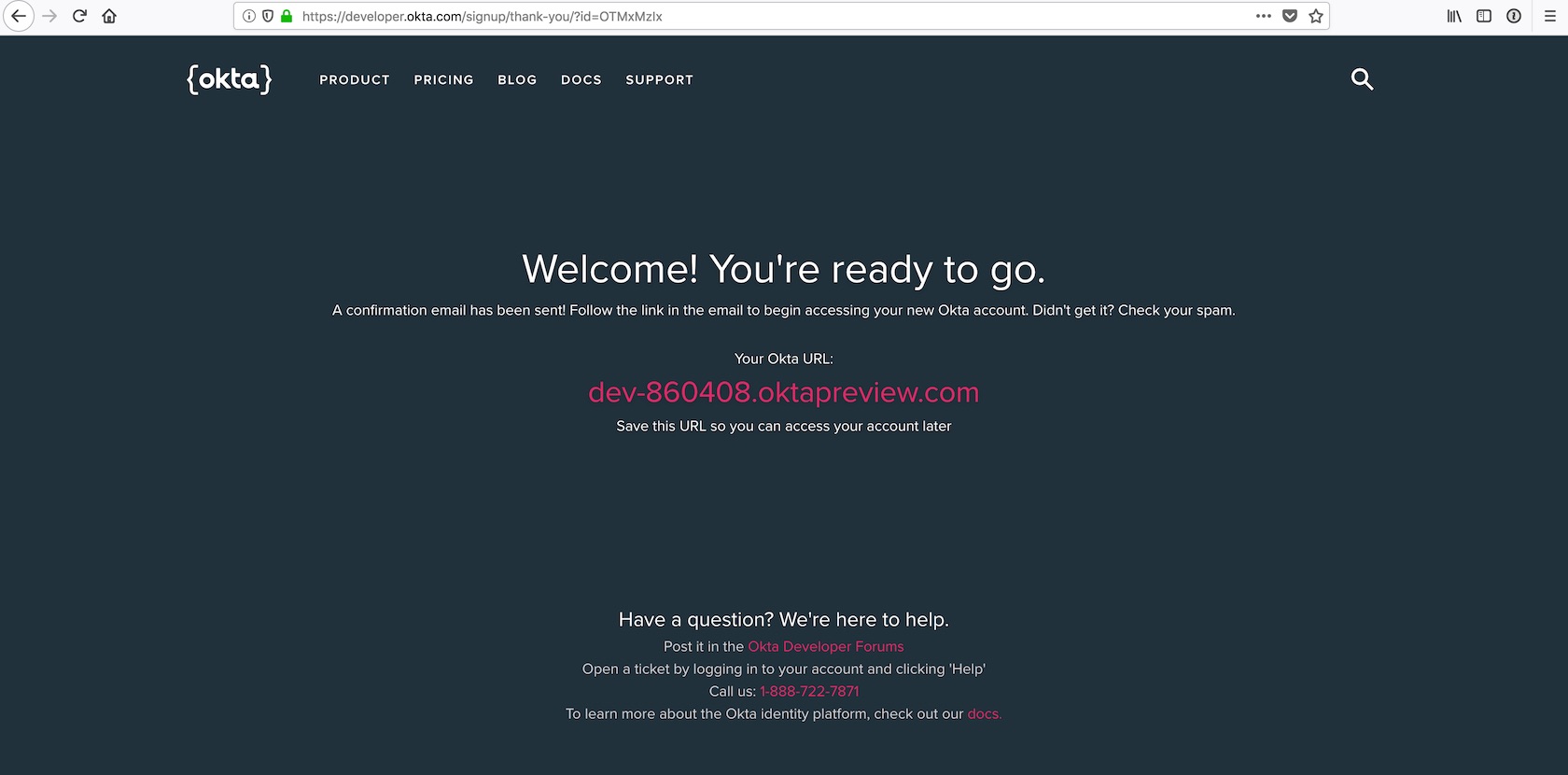Reload the current page
This screenshot has height=775, width=1568.
coord(79,16)
